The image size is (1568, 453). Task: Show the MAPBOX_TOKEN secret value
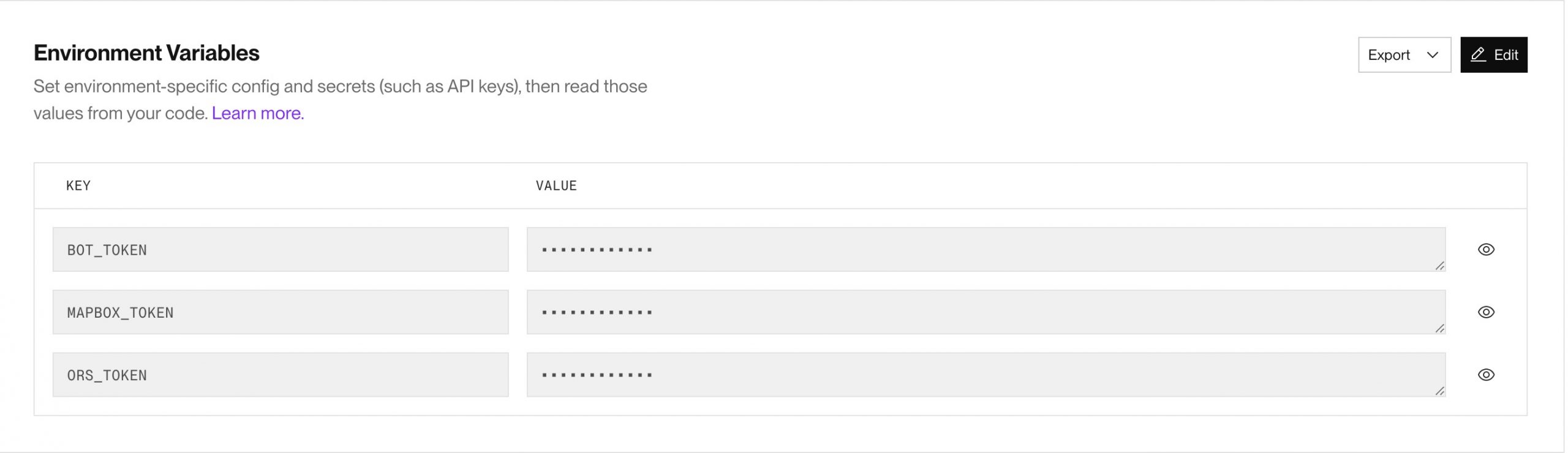(x=1486, y=312)
